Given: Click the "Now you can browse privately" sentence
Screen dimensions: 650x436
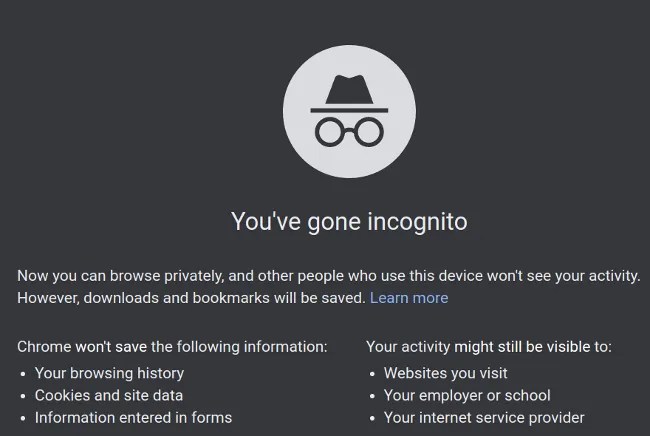Looking at the screenshot, I should point(150,273).
